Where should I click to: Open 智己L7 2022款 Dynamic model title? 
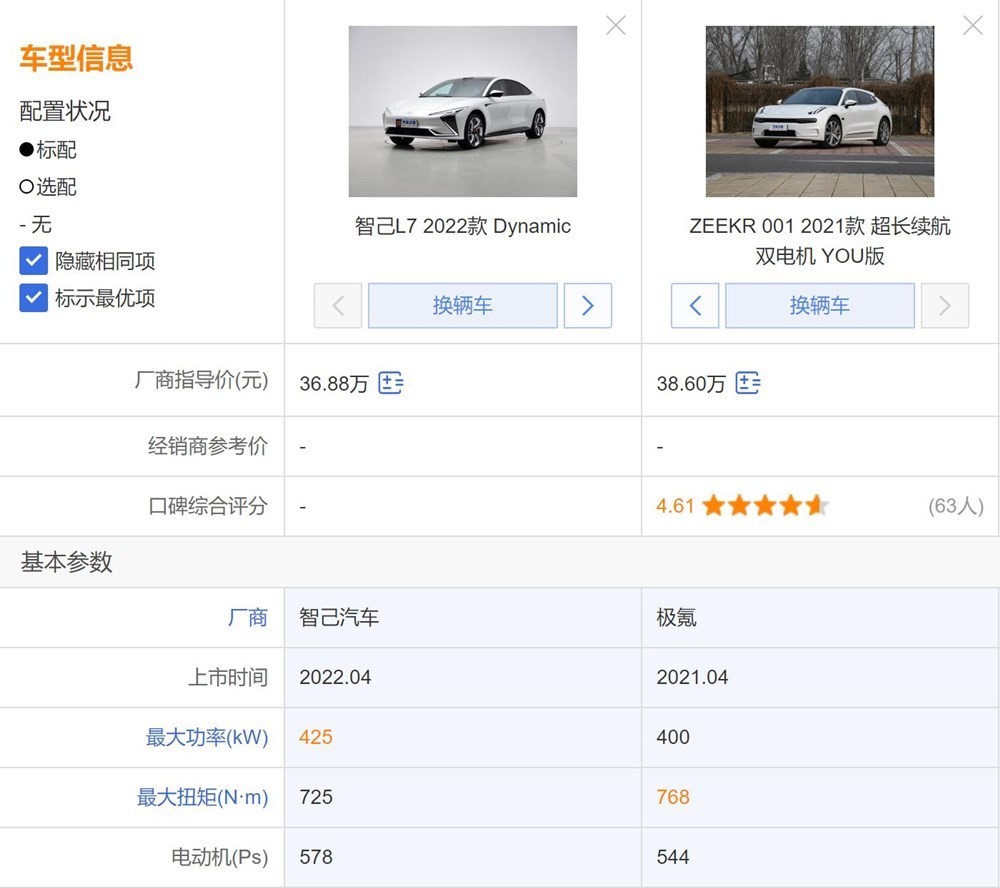tap(463, 226)
